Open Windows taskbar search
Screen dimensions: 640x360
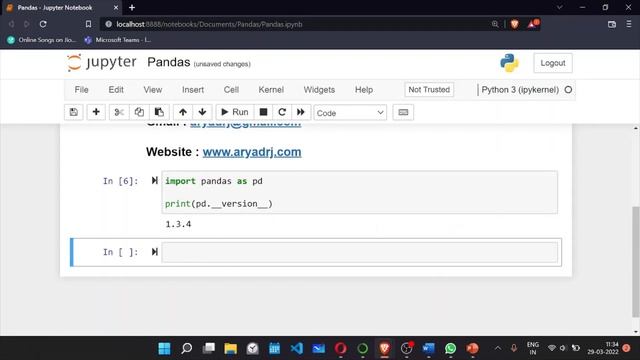(x=187, y=348)
